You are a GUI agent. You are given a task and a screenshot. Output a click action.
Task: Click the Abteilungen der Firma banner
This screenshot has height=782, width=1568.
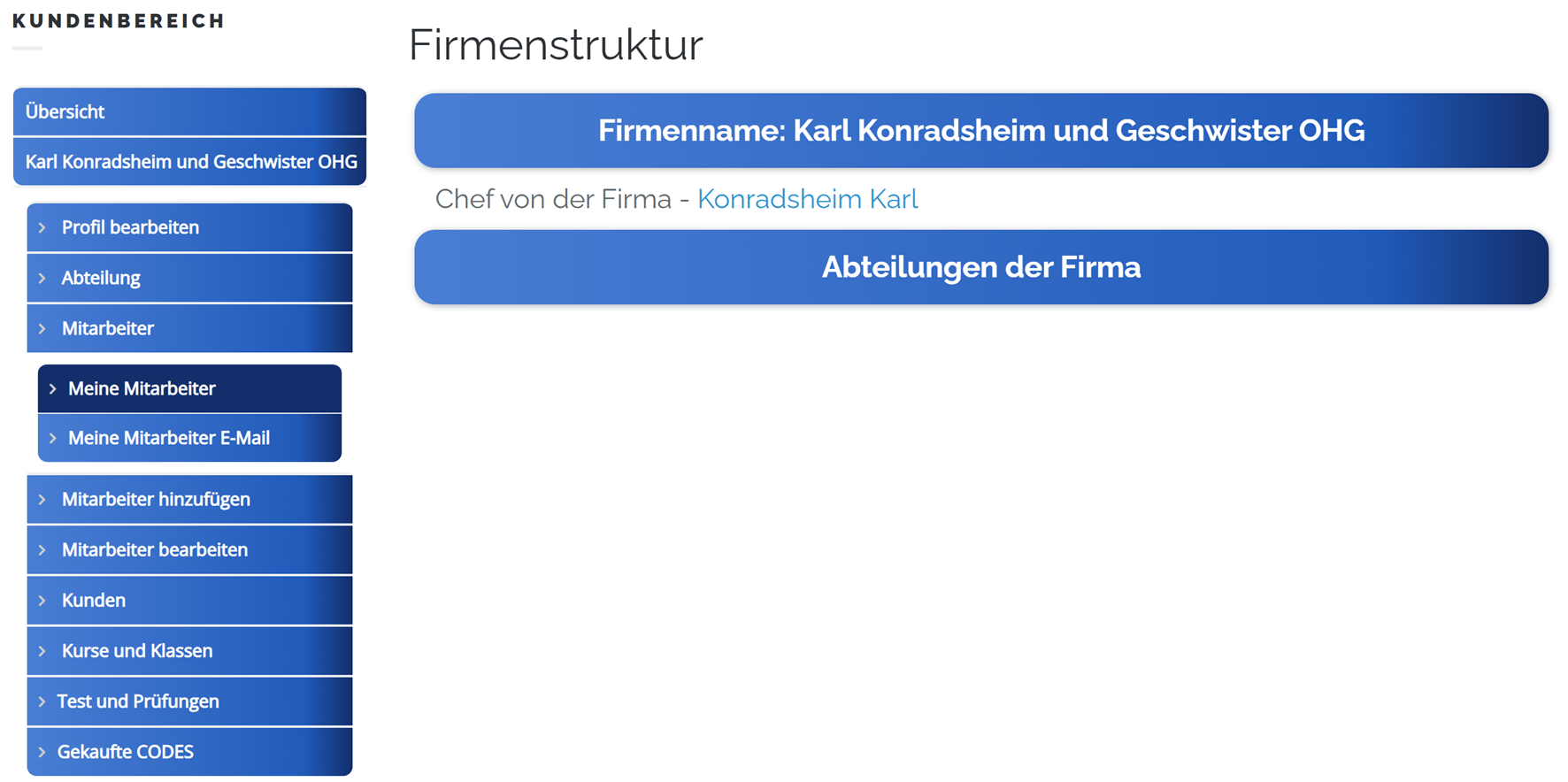(980, 267)
